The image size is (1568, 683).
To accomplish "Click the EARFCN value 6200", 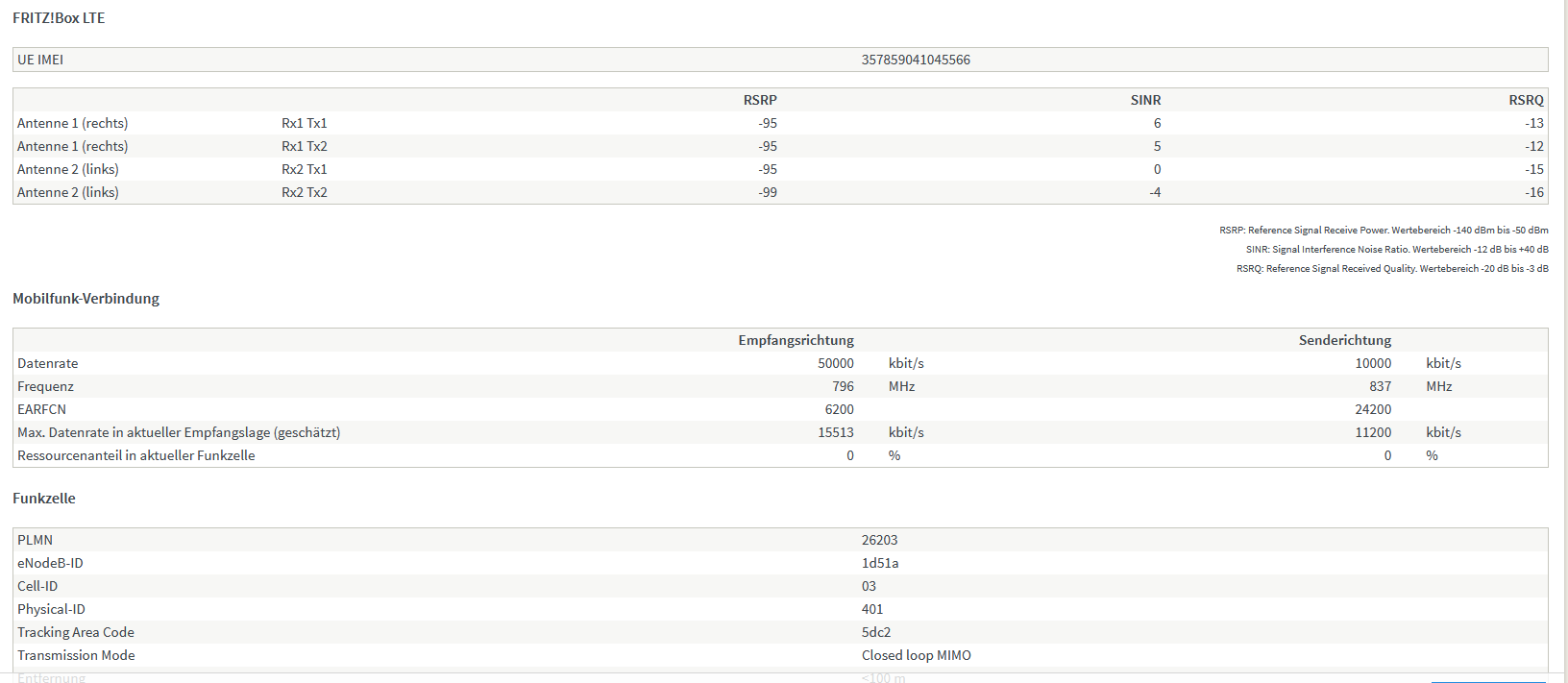I will pyautogui.click(x=839, y=409).
